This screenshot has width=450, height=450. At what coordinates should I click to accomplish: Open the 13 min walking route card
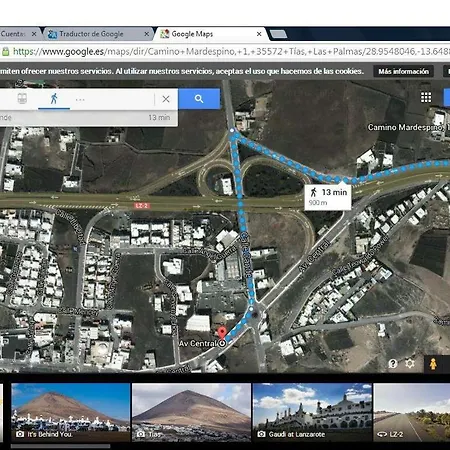coord(328,197)
